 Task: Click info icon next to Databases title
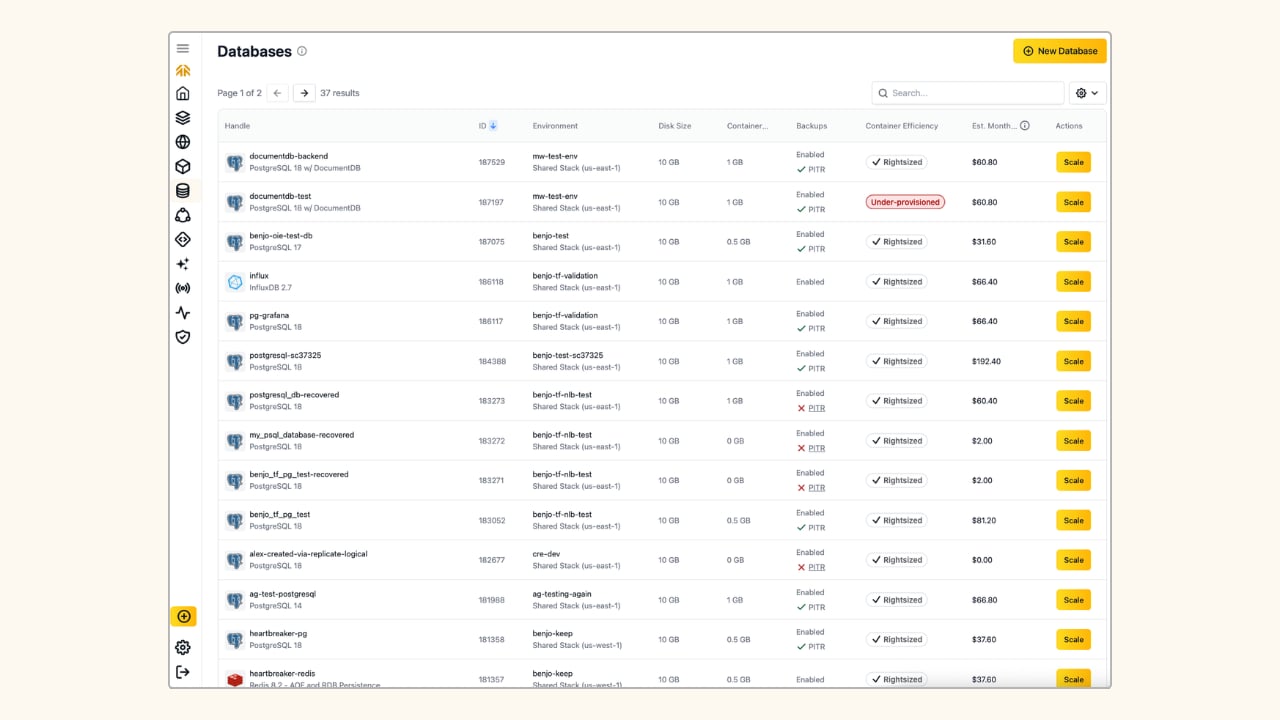(x=302, y=51)
